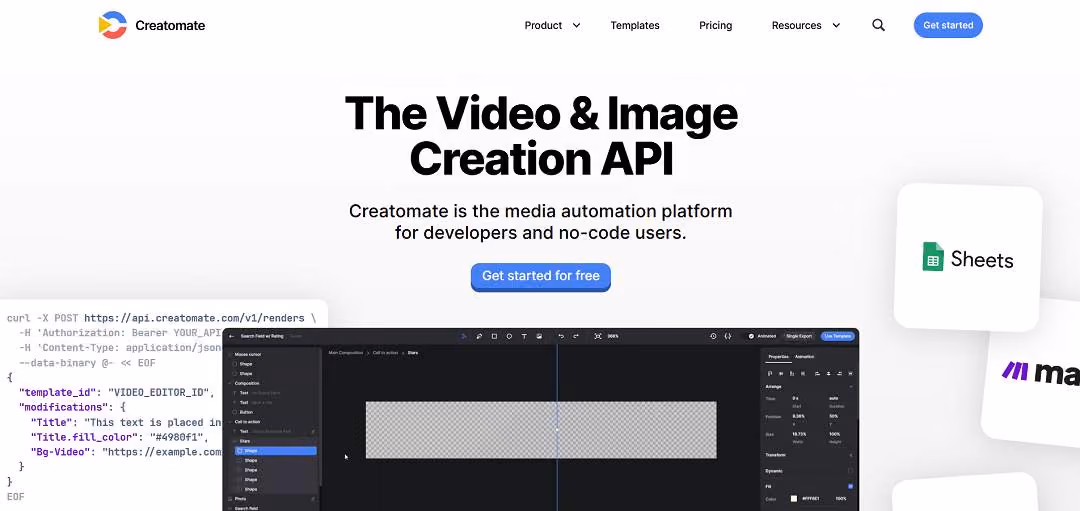The width and height of the screenshot is (1080, 511).
Task: Switch to the Properties tab
Action: [x=778, y=357]
